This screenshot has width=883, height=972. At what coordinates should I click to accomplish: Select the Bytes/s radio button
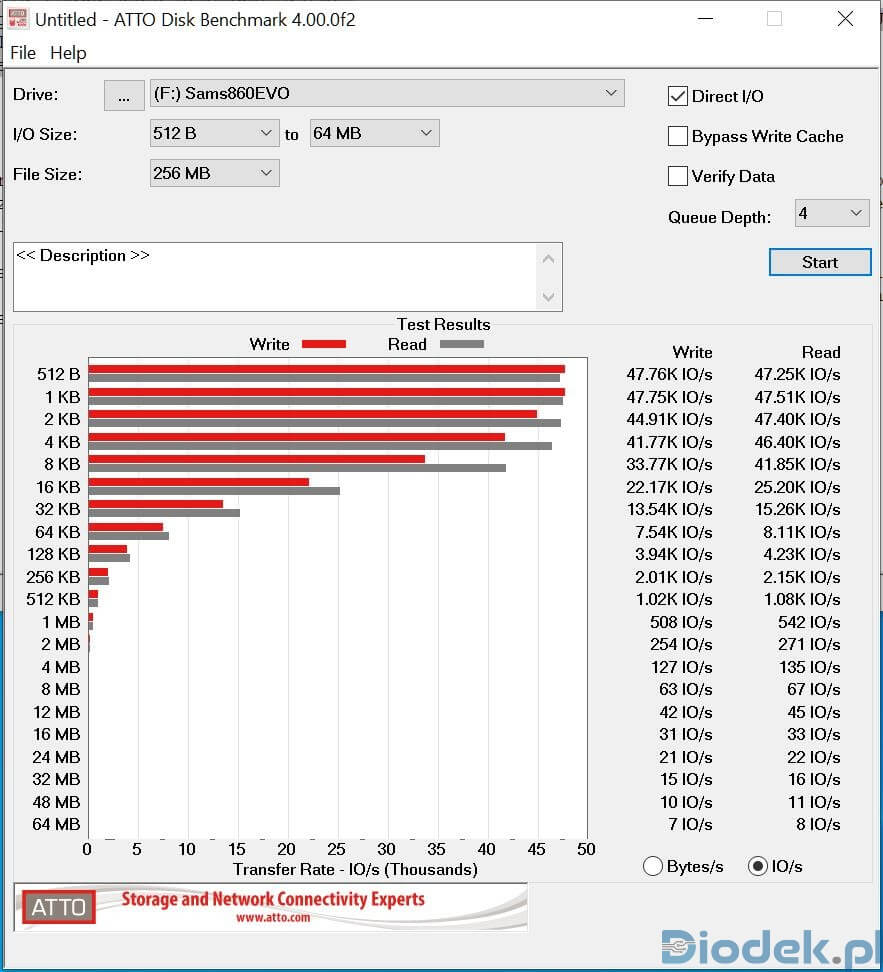coord(653,866)
